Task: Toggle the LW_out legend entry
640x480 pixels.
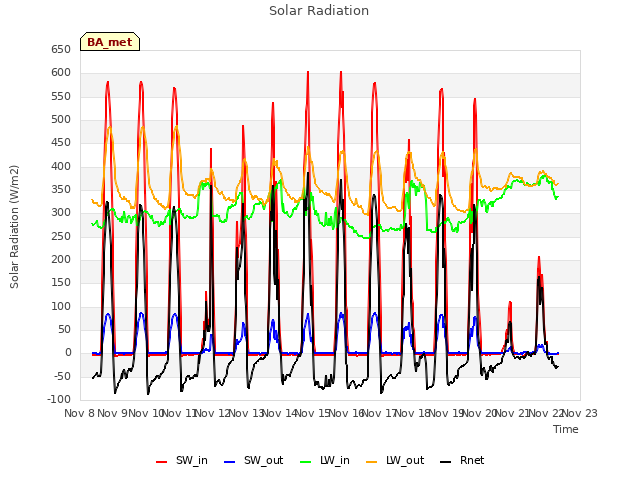Action: pyautogui.click(x=395, y=460)
